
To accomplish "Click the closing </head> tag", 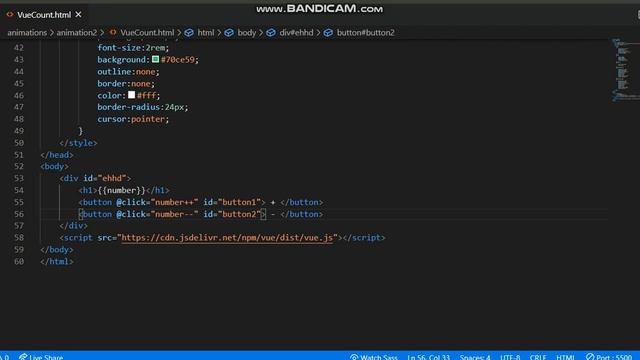I will 57,155.
